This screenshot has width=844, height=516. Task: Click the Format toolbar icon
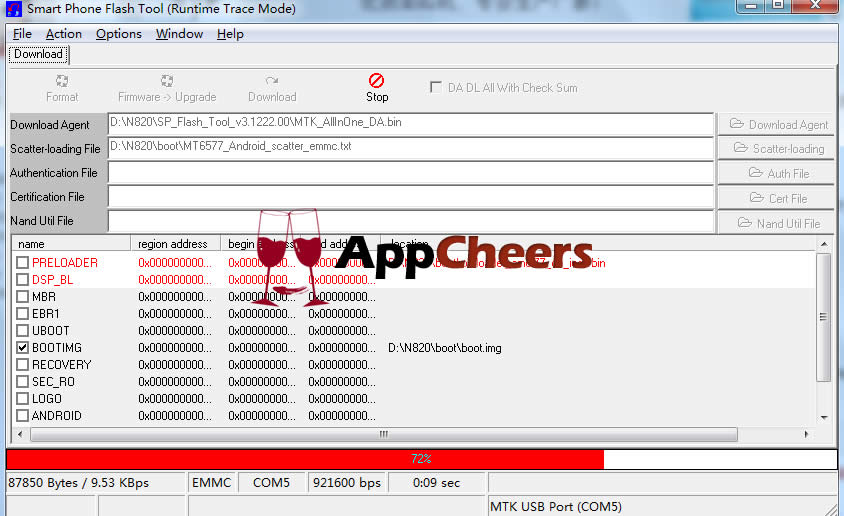point(62,81)
